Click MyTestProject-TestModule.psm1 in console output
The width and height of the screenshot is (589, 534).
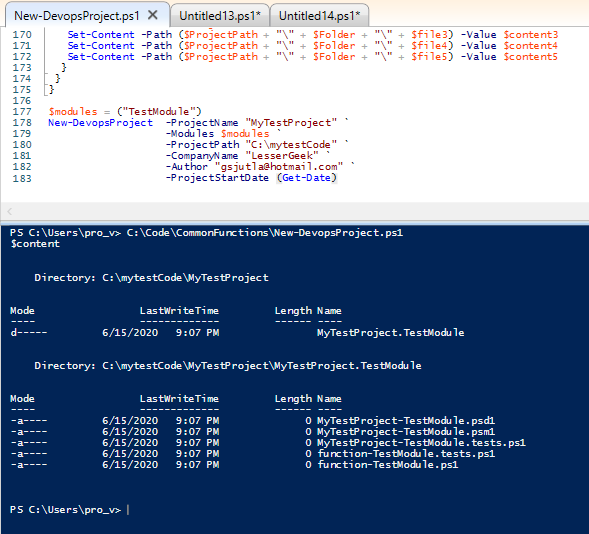[x=406, y=431]
